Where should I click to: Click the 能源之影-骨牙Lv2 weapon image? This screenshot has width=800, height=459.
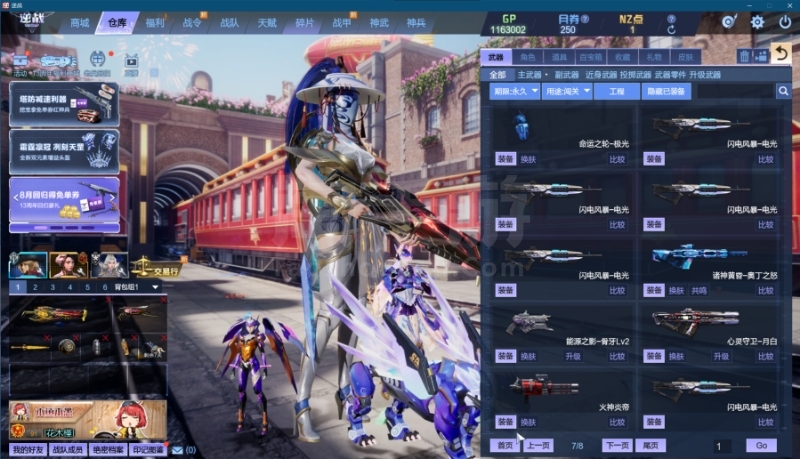(x=529, y=322)
